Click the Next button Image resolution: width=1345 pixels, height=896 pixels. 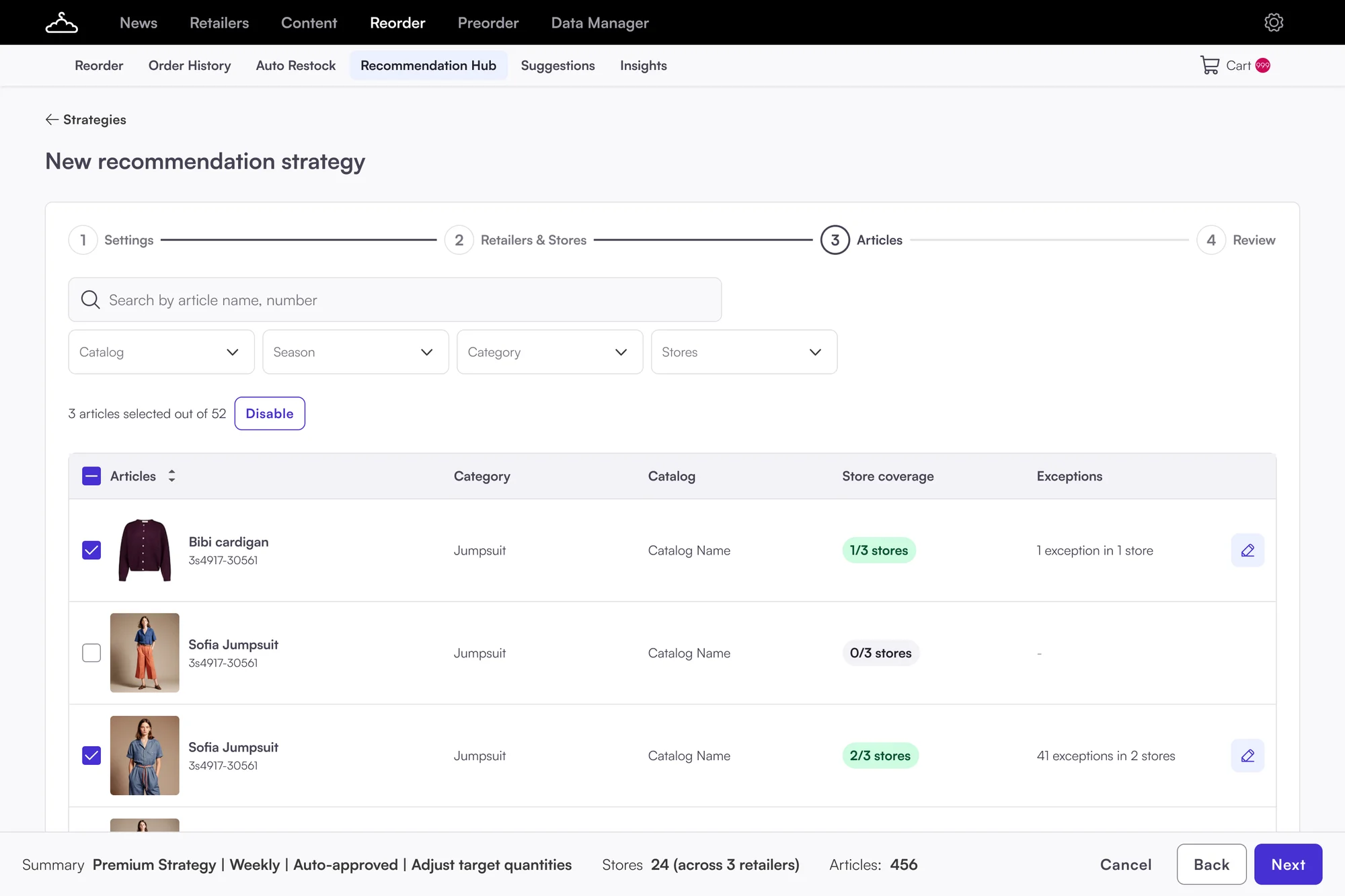[1289, 864]
